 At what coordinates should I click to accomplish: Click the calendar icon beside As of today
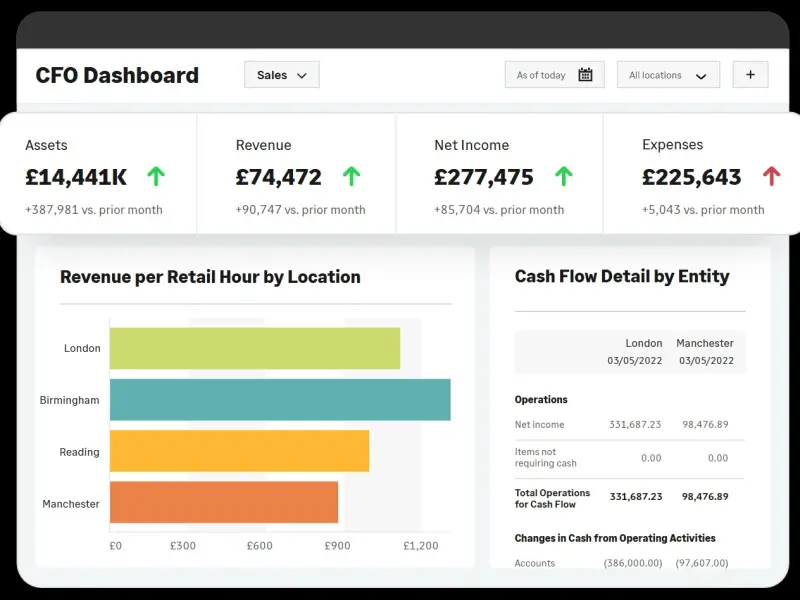pyautogui.click(x=585, y=75)
